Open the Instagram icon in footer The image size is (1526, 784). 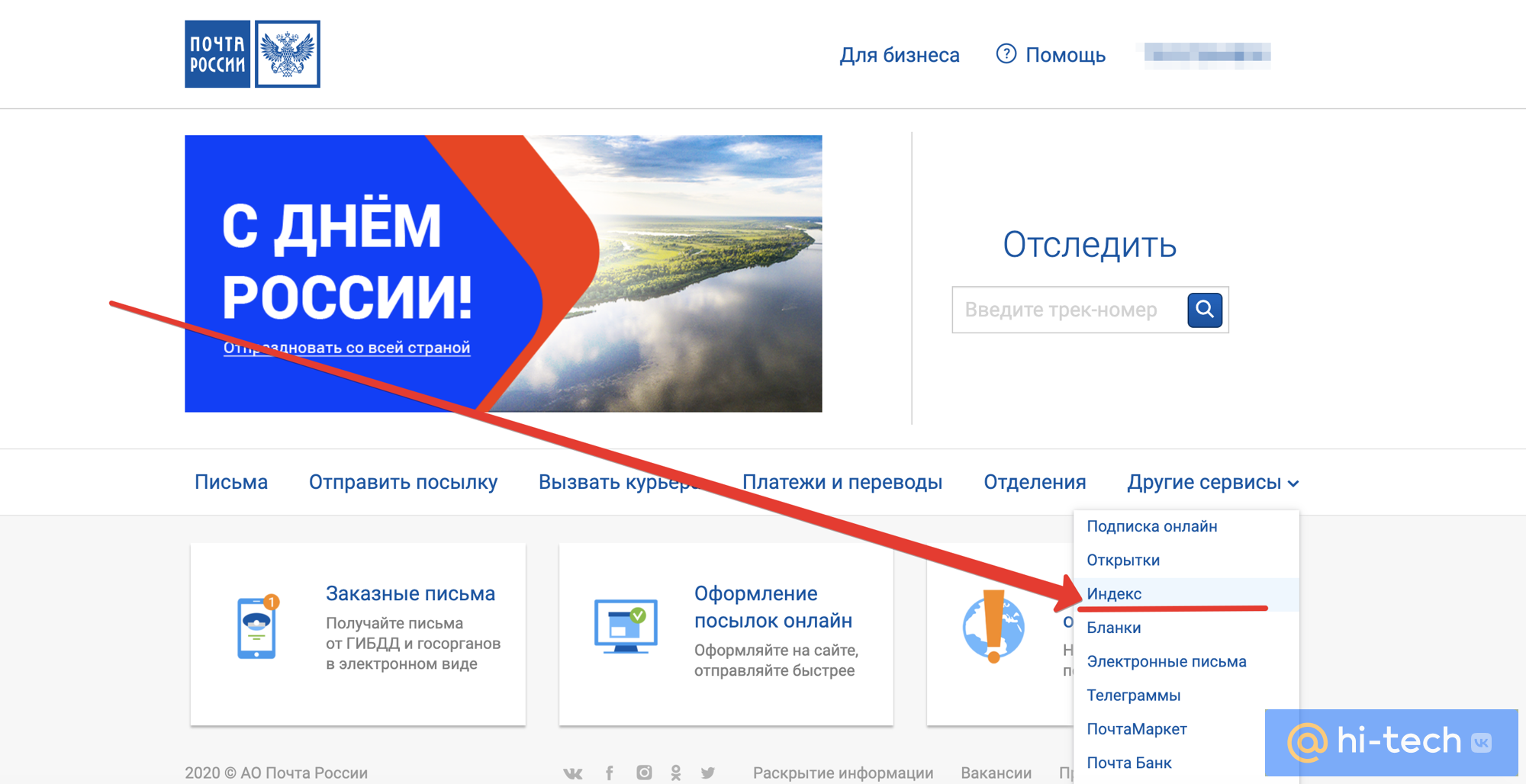click(644, 773)
